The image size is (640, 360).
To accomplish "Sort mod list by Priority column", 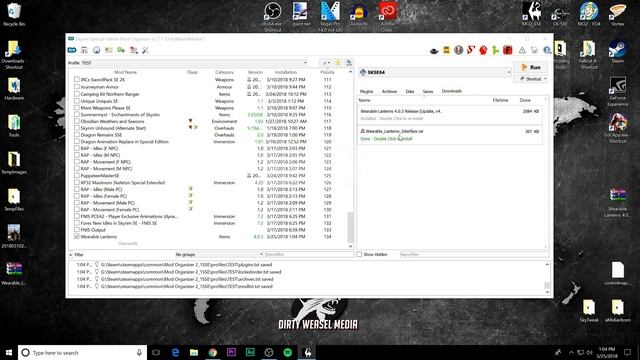I will pos(327,72).
